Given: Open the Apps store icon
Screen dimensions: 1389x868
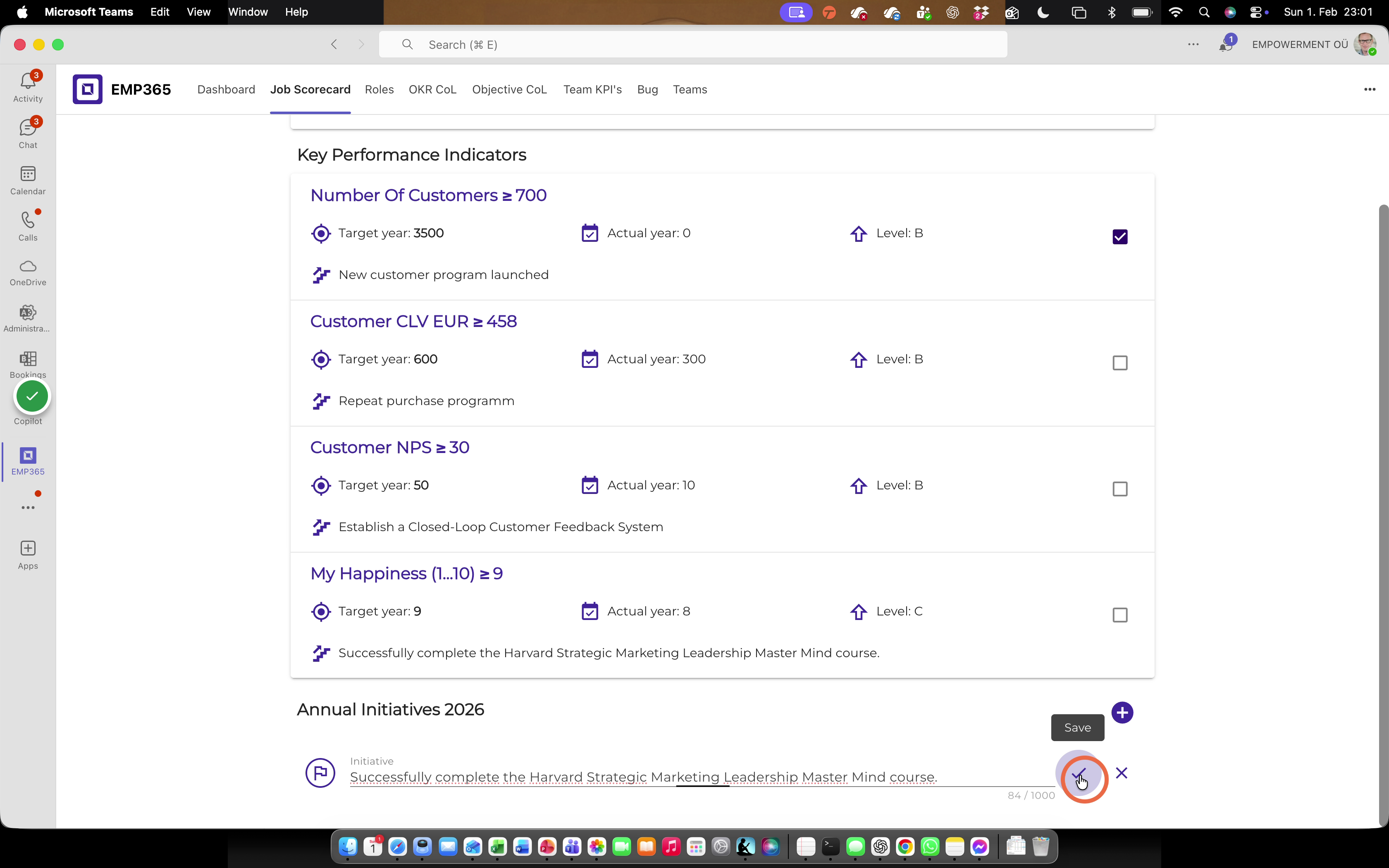Looking at the screenshot, I should coord(28,555).
